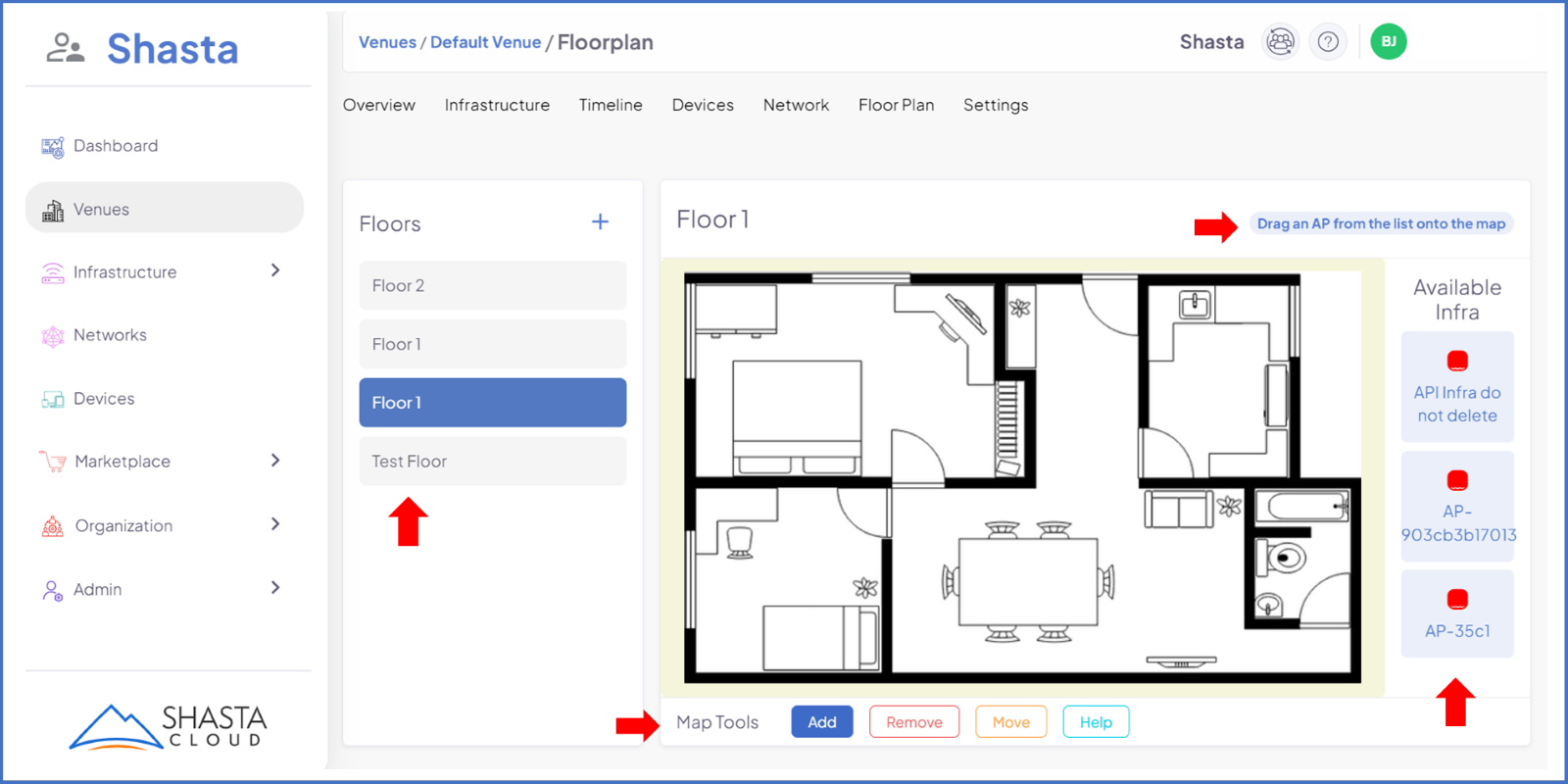Expand the Admin sidebar menu chevron
This screenshot has width=1568, height=784.
coord(275,588)
